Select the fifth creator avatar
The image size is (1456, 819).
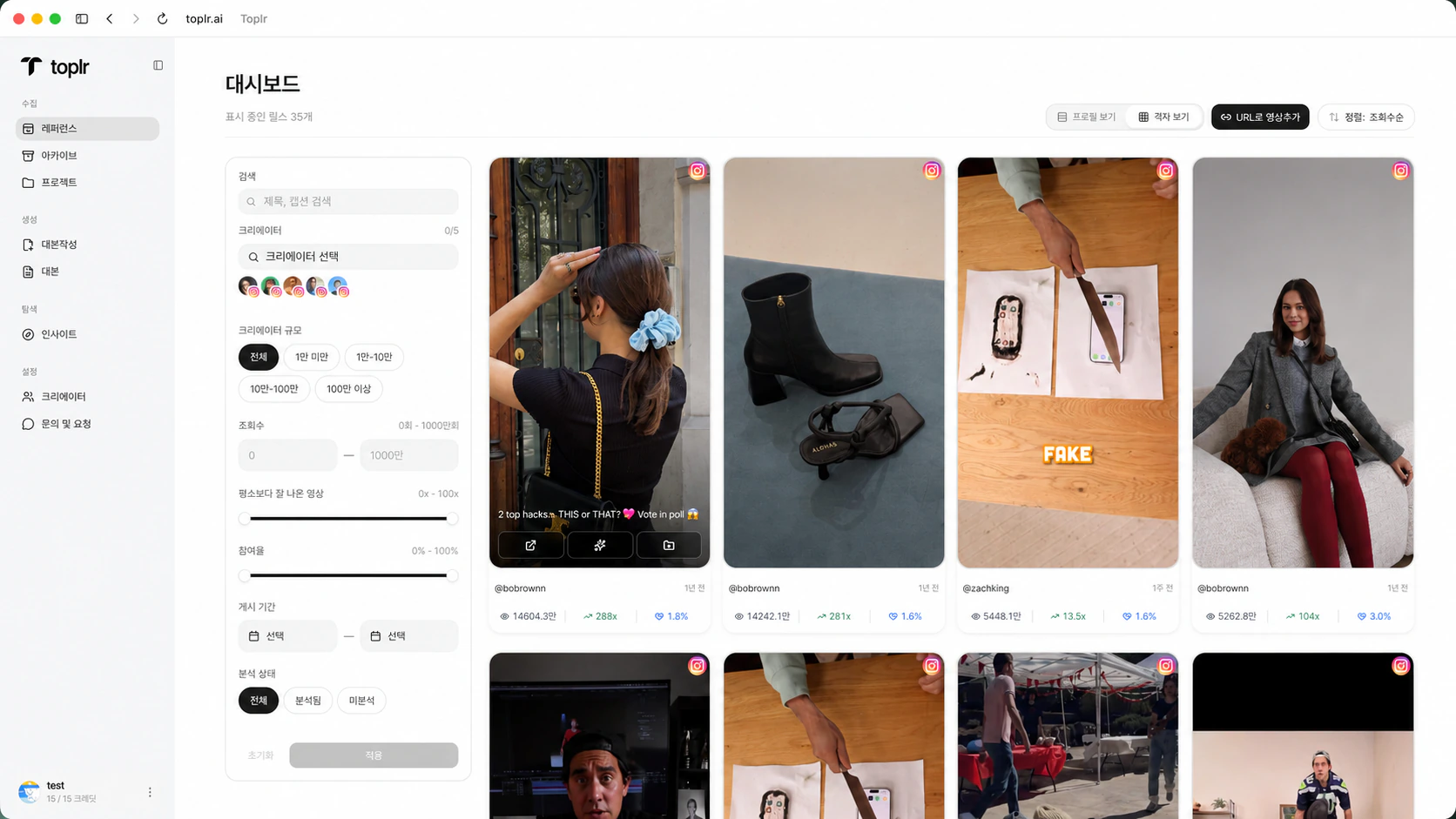338,286
